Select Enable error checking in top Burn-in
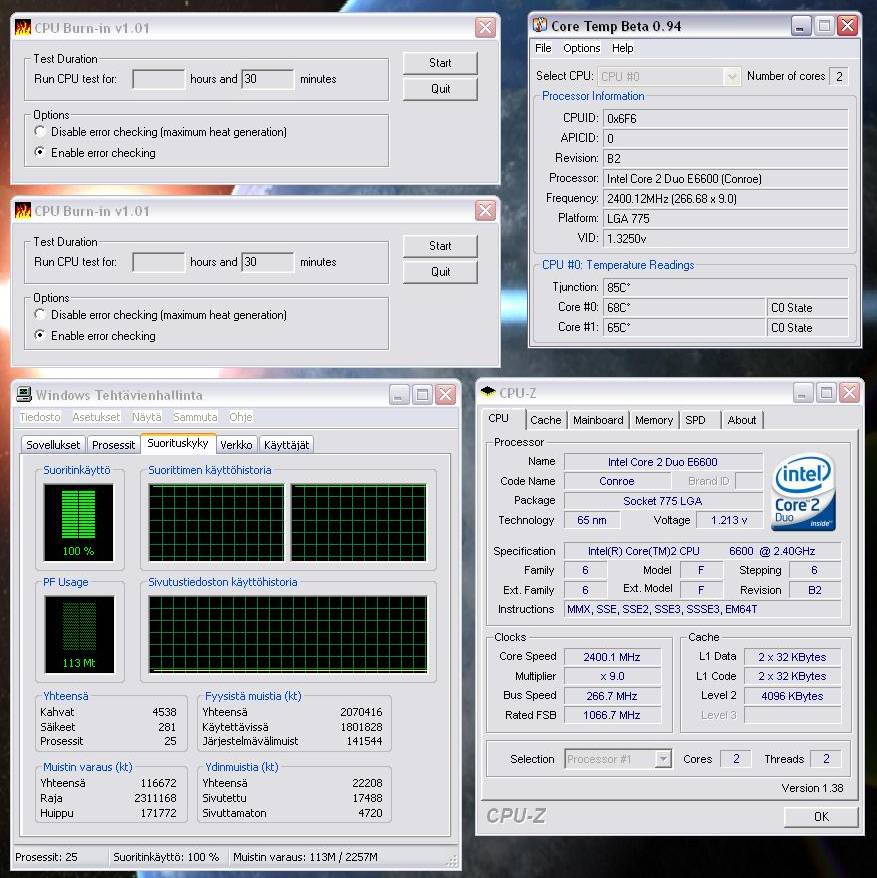Screen dimensions: 877x878 click(x=40, y=153)
